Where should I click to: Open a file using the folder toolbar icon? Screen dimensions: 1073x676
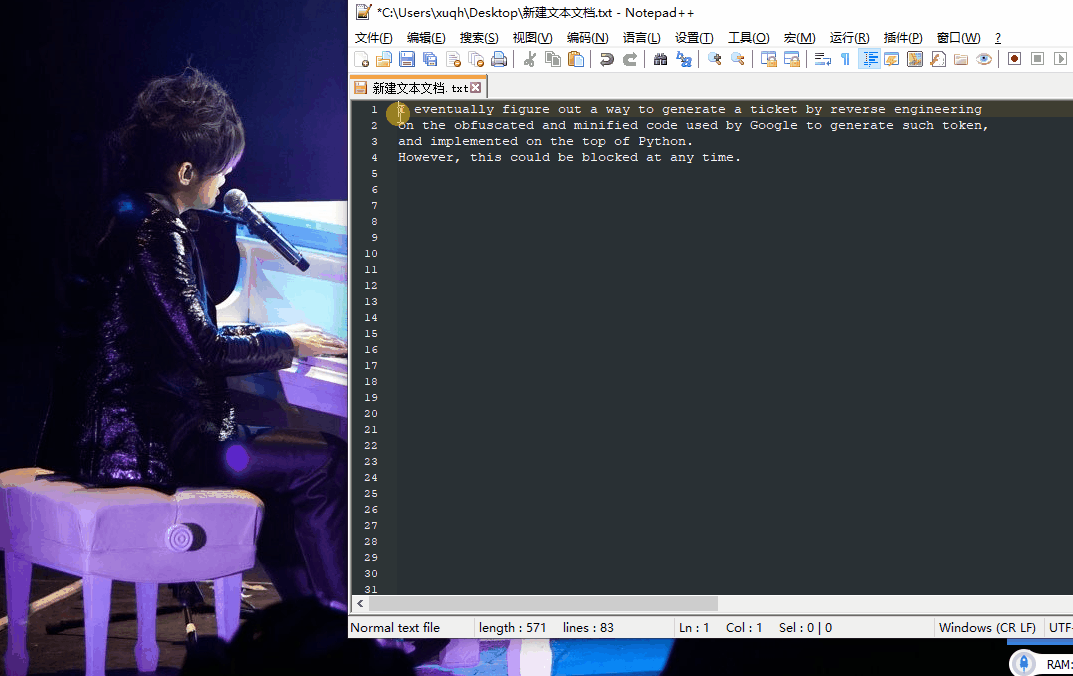coord(384,60)
